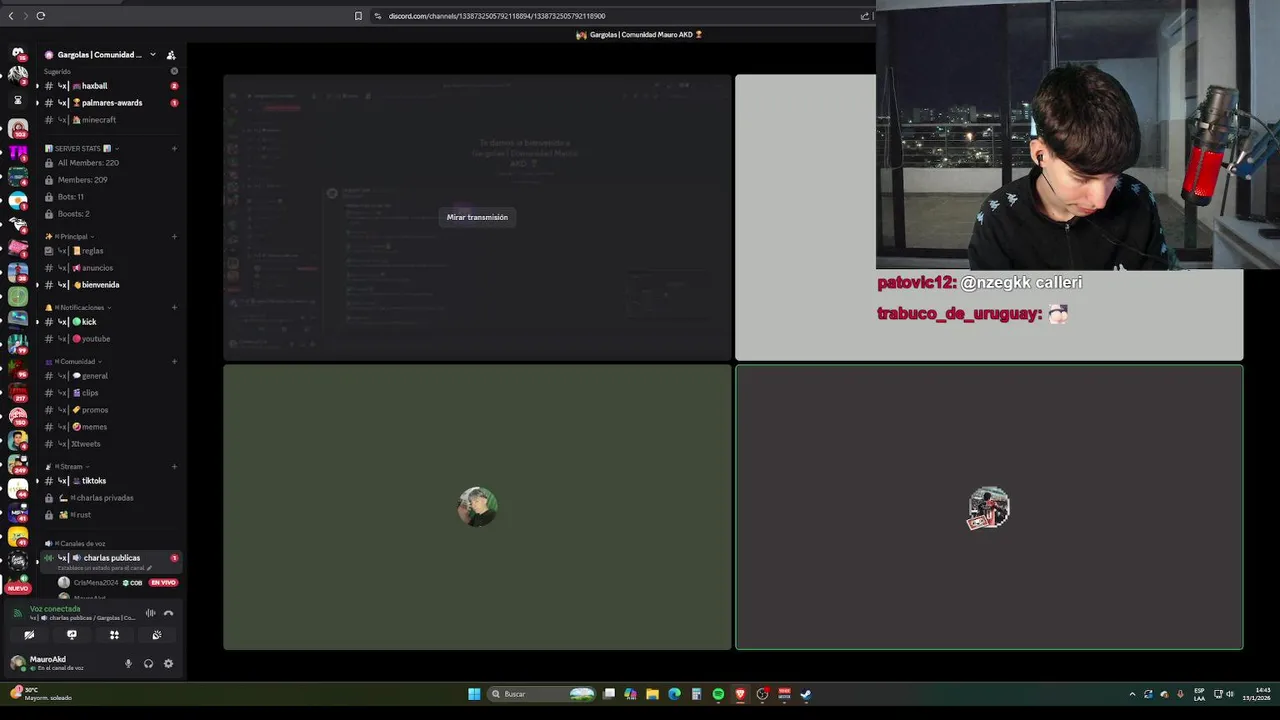This screenshot has width=1280, height=720.
Task: Click the taskbar Buscar search box
Action: point(543,694)
